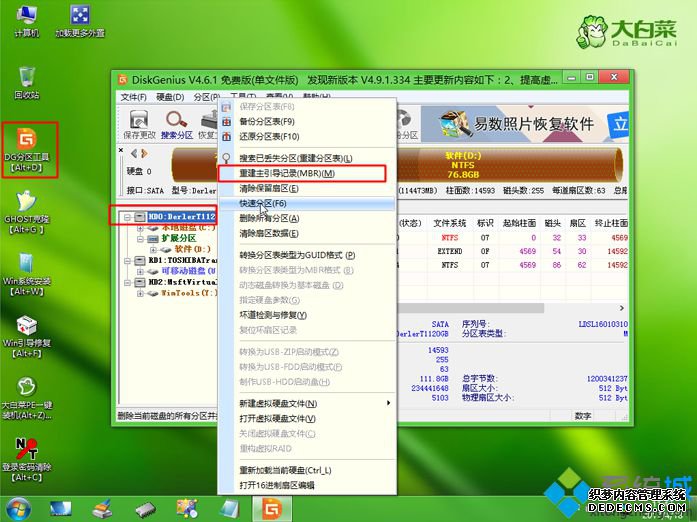Click DiskGenius taskbar button
The width and height of the screenshot is (697, 522).
coord(272,509)
